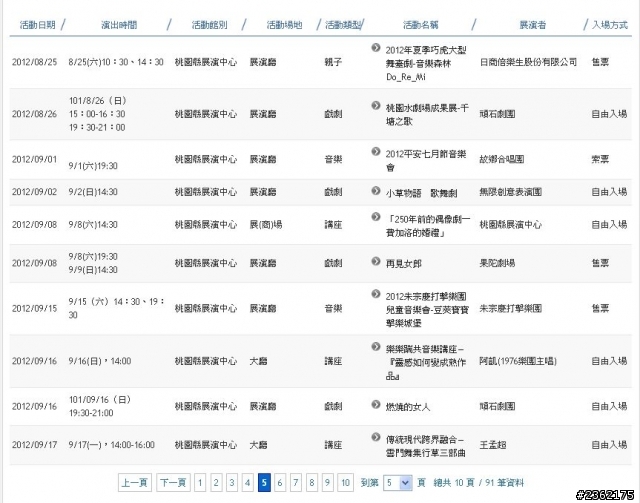640x503 pixels.
Task: Open event 2012朱宗慶打擊樂團兒童音樂會
Action: click(x=427, y=309)
